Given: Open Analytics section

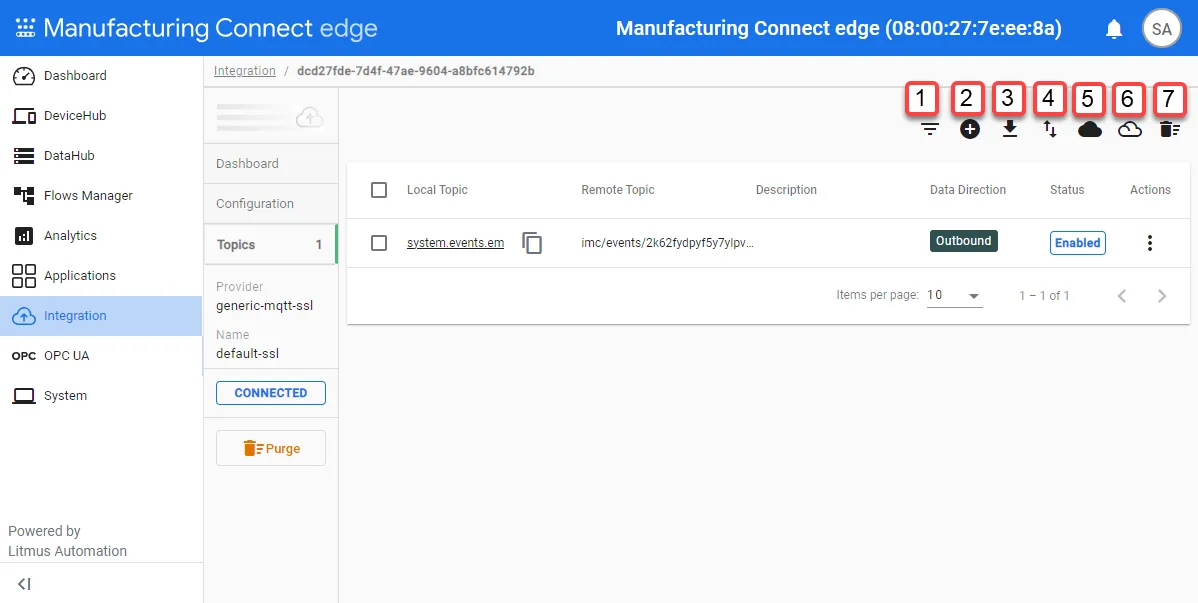Looking at the screenshot, I should pos(101,235).
